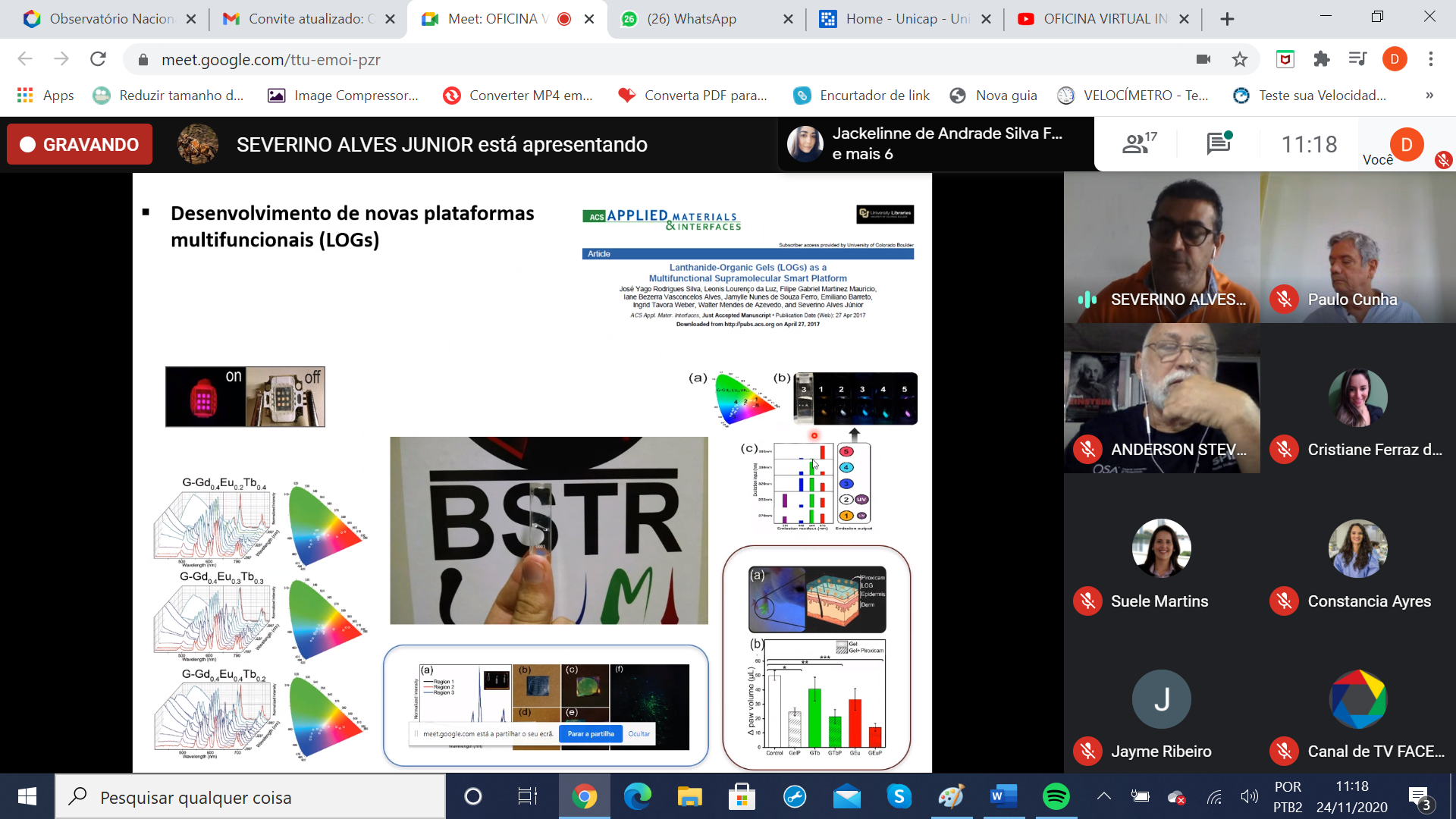Go back to the previous page
1456x819 pixels.
click(25, 59)
